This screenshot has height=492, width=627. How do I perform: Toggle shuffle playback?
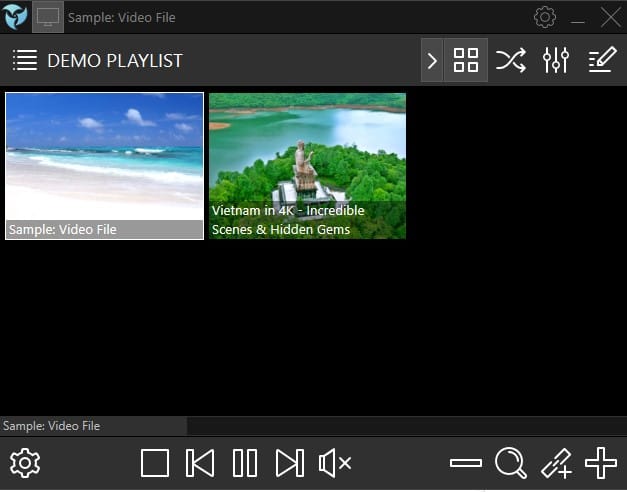(511, 60)
